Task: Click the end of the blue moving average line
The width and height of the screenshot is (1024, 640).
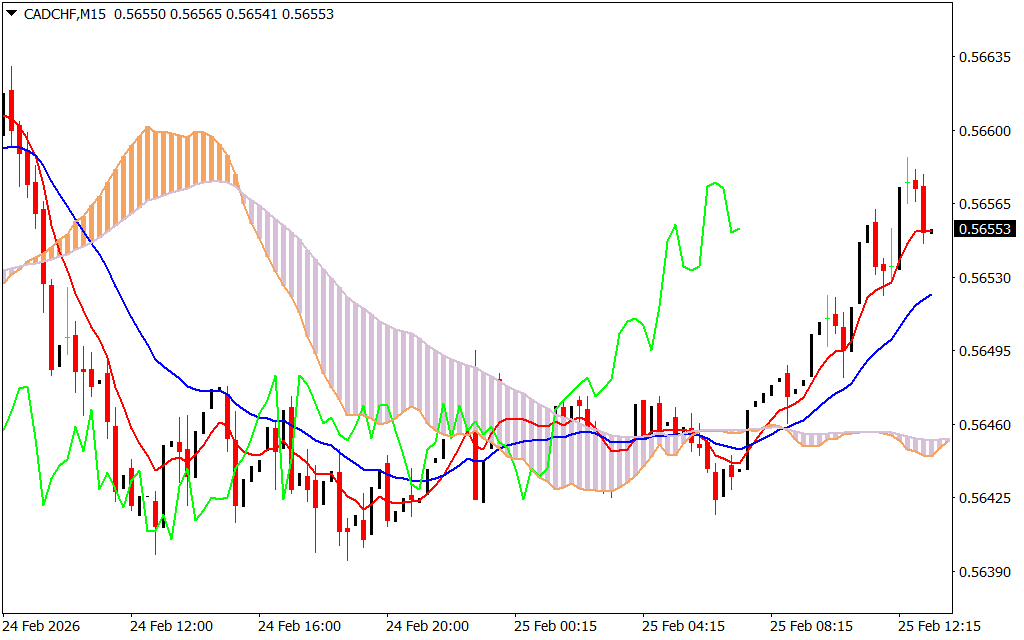Action: [931, 295]
